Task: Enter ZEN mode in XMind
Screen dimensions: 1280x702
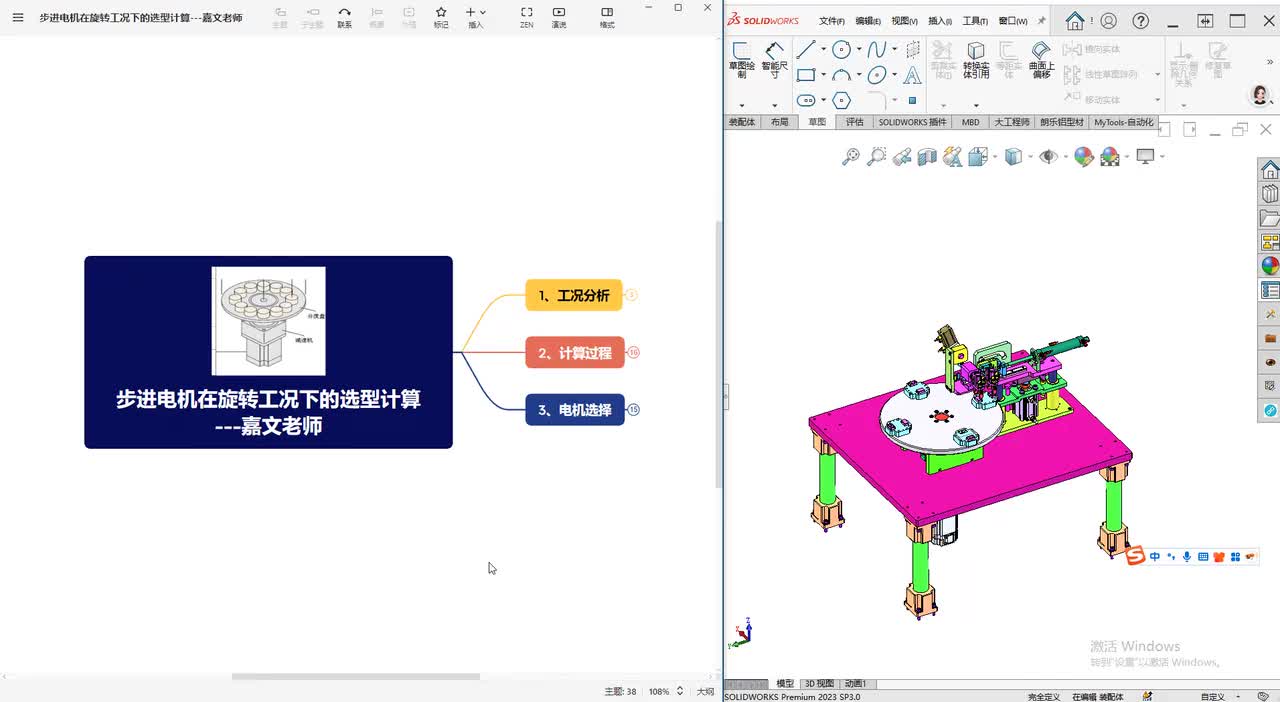Action: [527, 17]
